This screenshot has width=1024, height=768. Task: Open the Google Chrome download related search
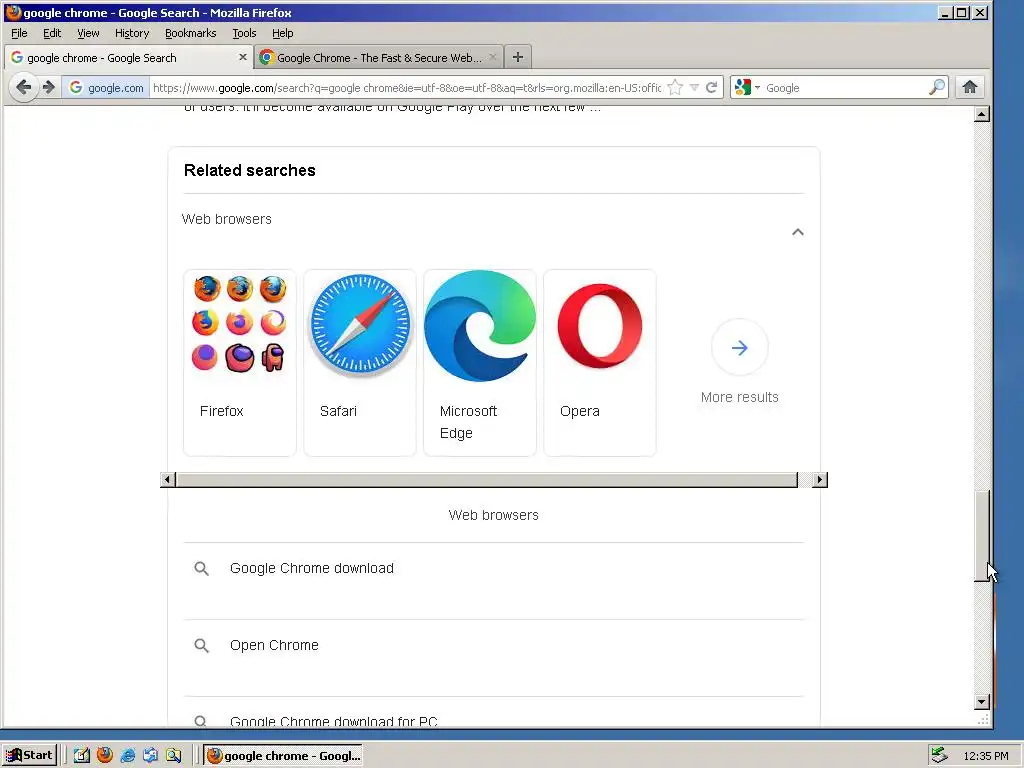[x=312, y=568]
